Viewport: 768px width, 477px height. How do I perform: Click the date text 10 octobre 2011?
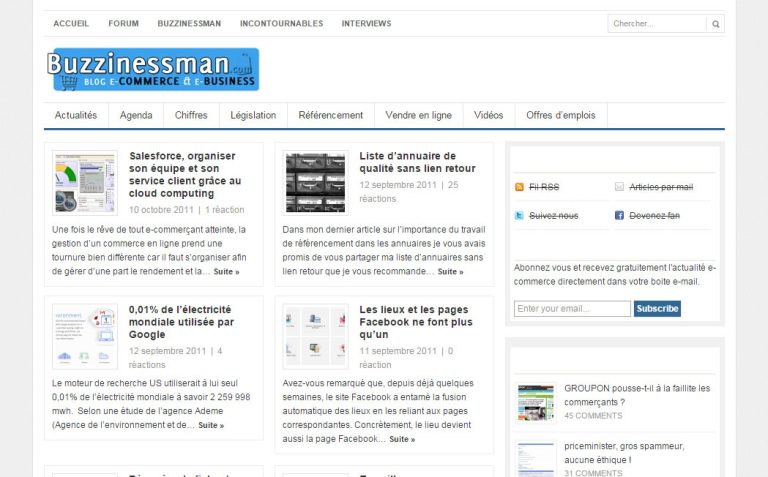coord(161,210)
